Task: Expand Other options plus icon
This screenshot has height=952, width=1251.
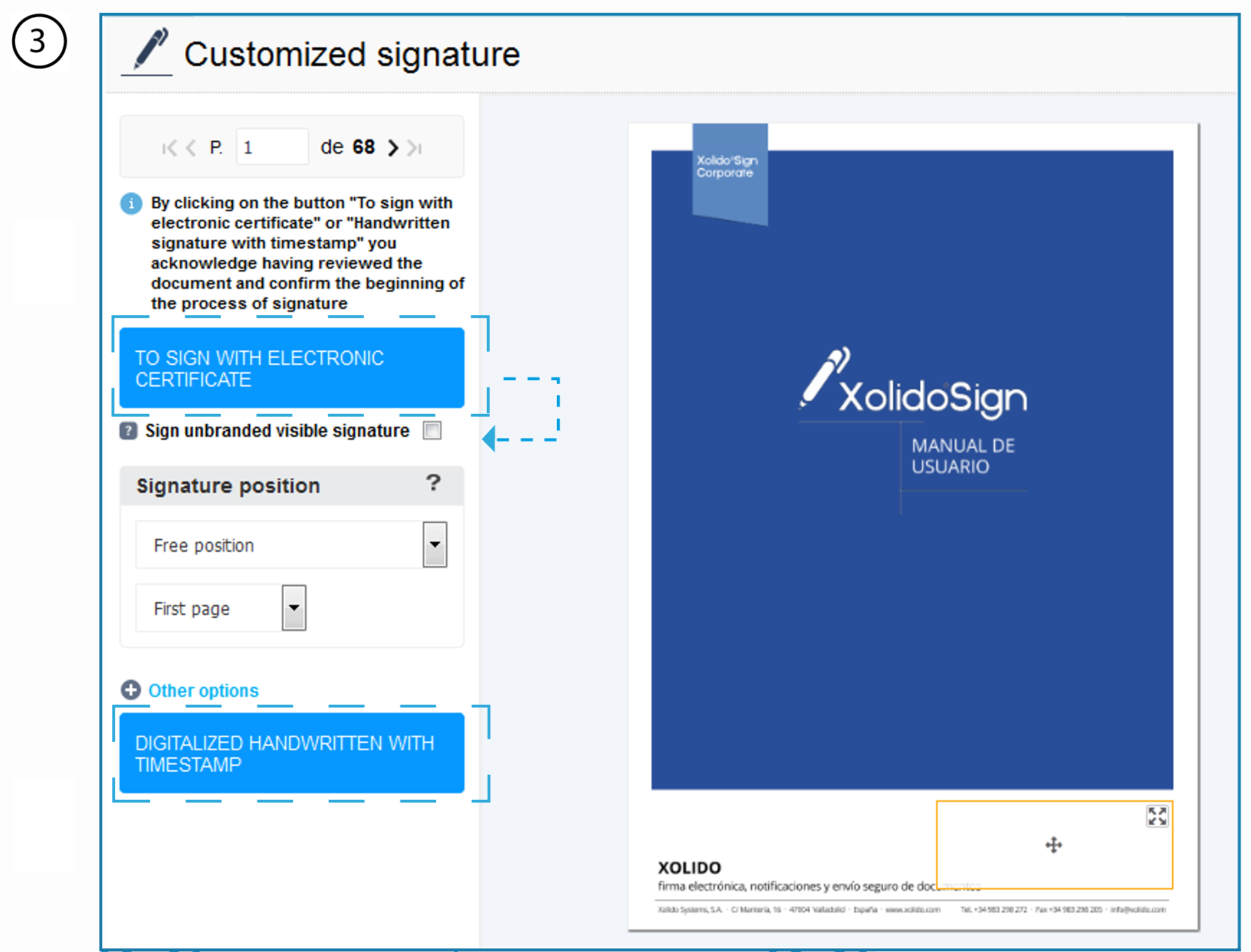Action: (131, 690)
